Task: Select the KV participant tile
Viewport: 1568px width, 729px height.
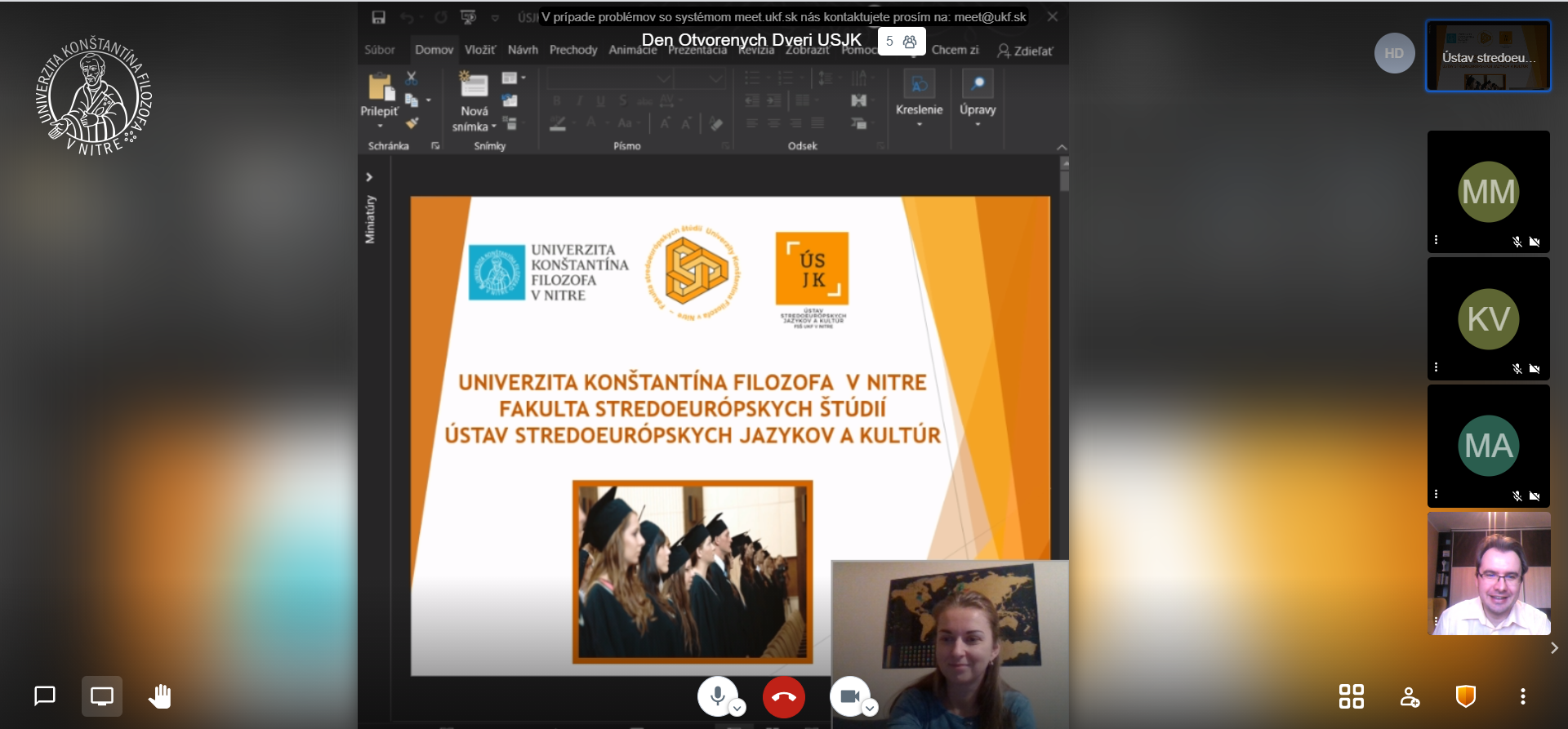Action: click(1489, 319)
